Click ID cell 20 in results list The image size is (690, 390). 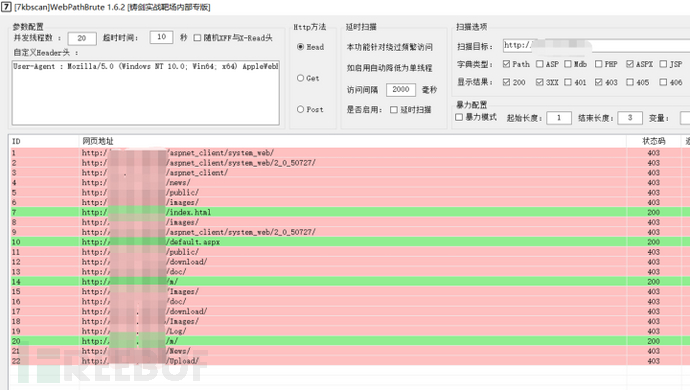(16, 341)
